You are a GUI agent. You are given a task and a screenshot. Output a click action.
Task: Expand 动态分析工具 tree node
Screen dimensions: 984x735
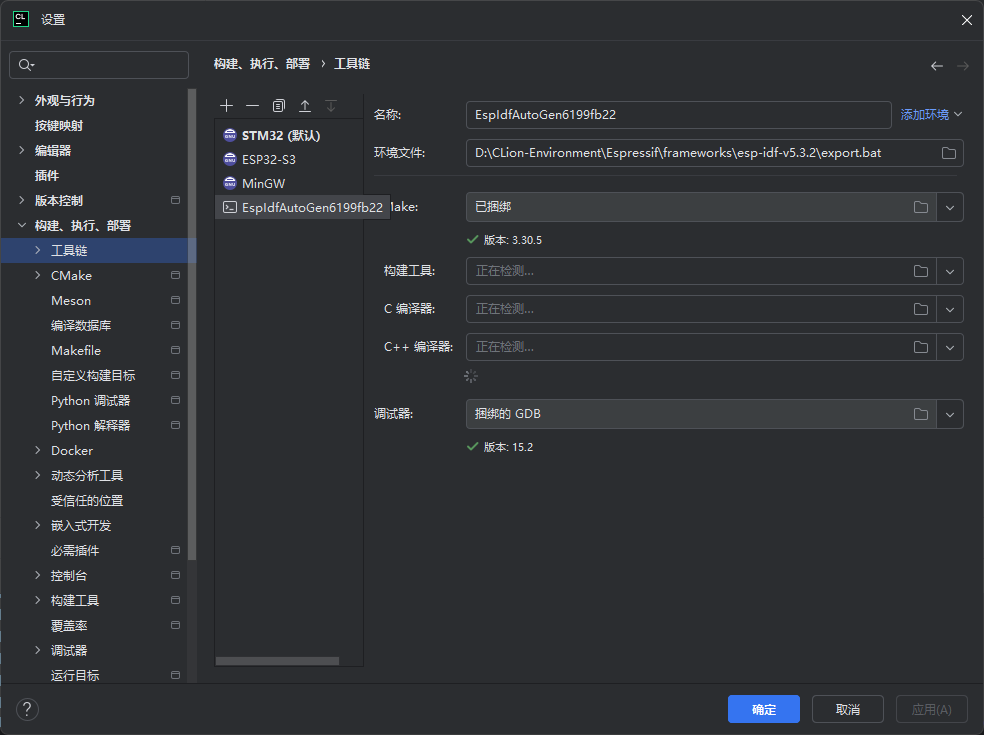click(38, 475)
